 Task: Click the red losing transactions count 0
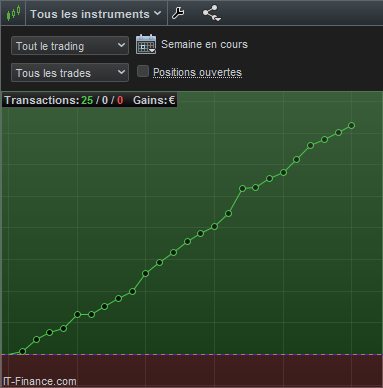tap(120, 100)
